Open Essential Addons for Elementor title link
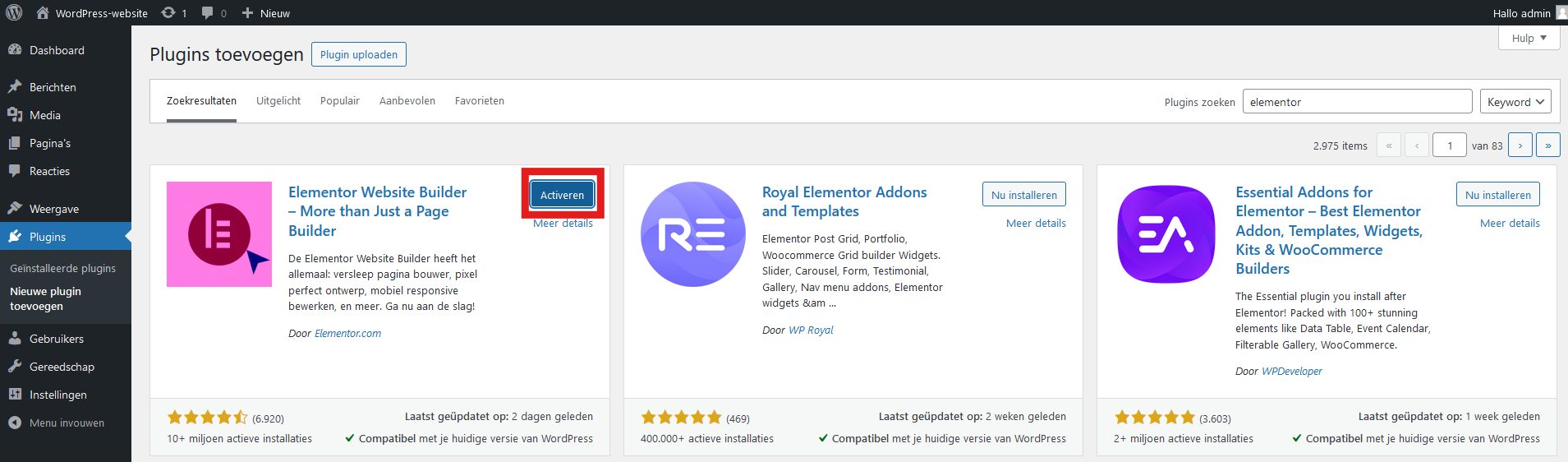The width and height of the screenshot is (1568, 462). [1329, 230]
